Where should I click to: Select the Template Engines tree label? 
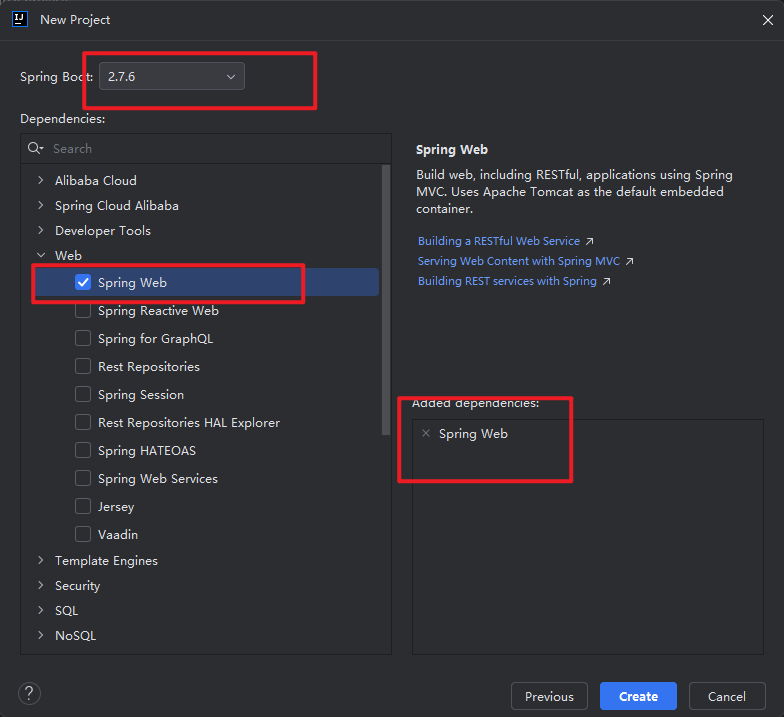(106, 561)
